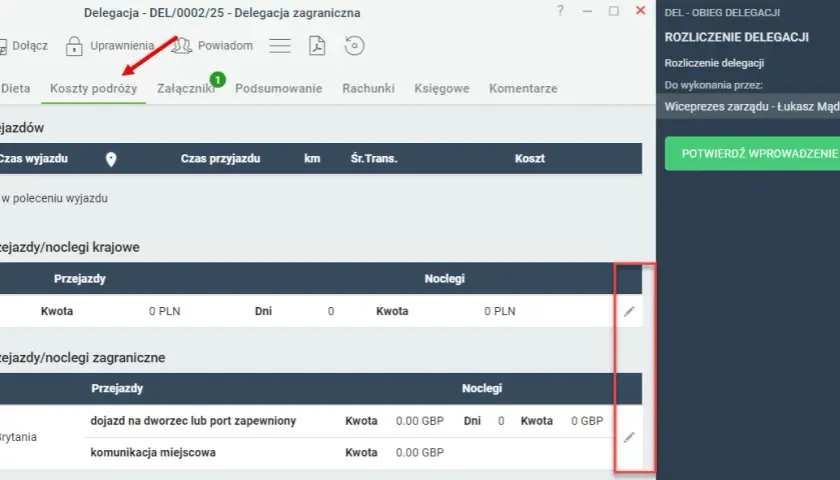Click the zagraniczne Przejazdy header
The image size is (840, 480).
coord(117,388)
